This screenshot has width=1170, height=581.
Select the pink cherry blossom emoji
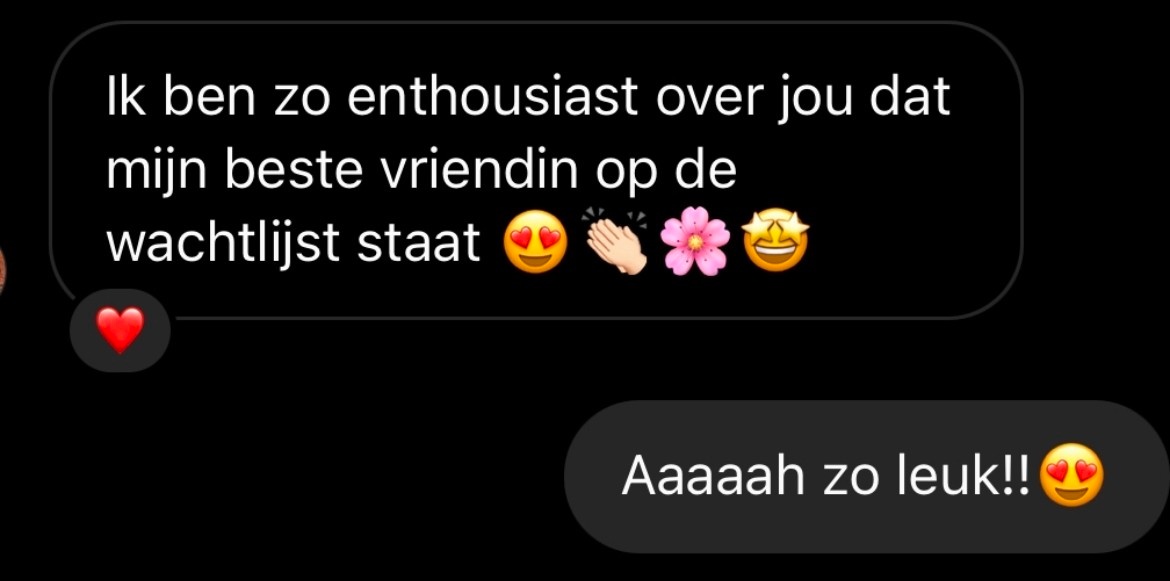tap(695, 241)
